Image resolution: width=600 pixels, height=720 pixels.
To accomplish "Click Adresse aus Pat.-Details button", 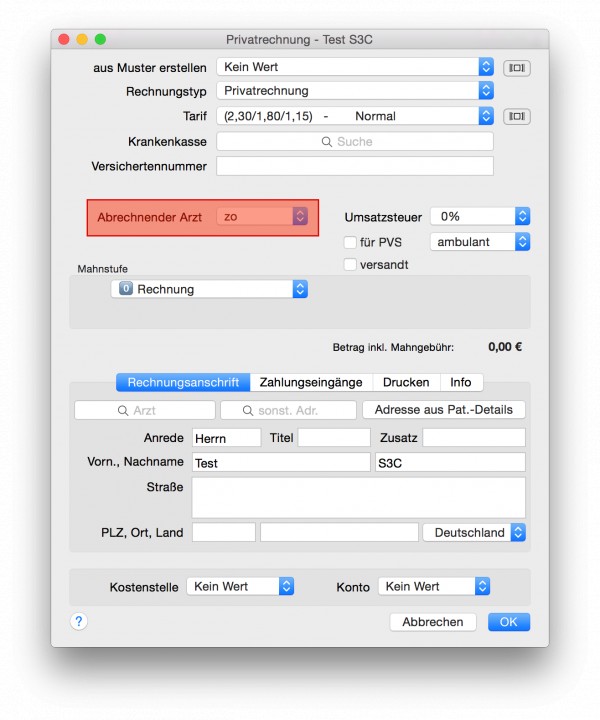I will pos(443,410).
